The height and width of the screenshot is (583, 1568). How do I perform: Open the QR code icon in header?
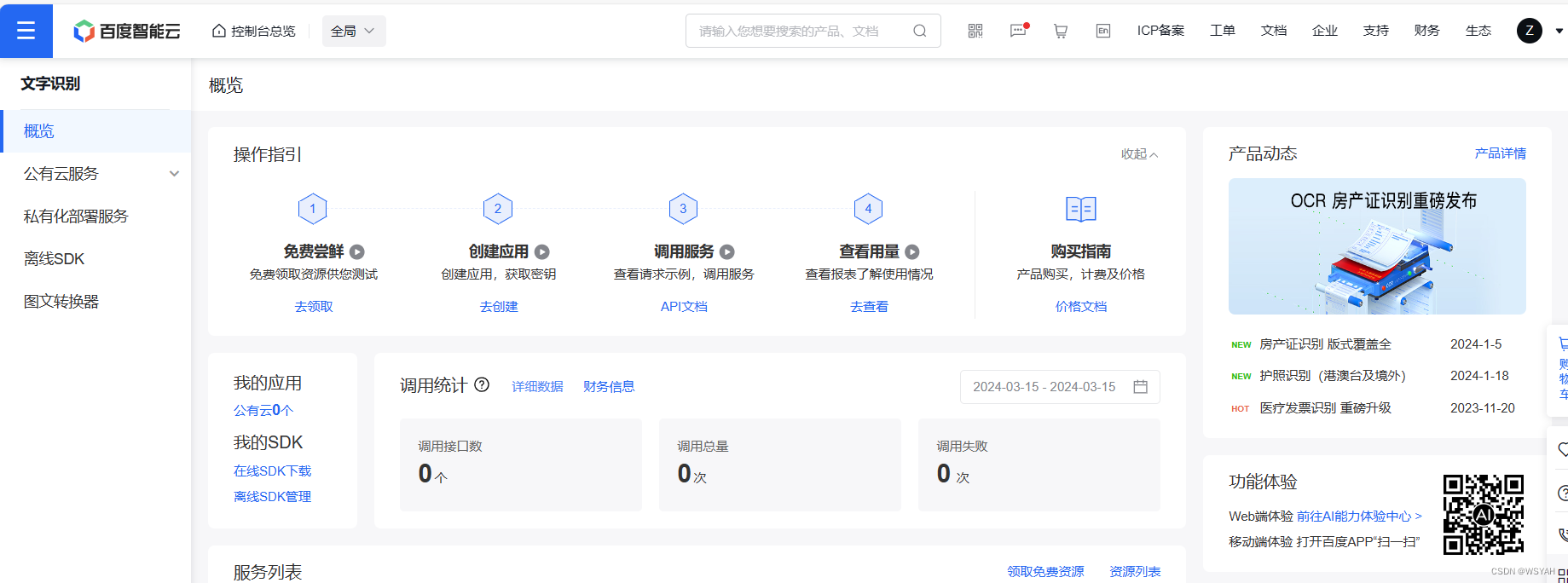tap(975, 31)
